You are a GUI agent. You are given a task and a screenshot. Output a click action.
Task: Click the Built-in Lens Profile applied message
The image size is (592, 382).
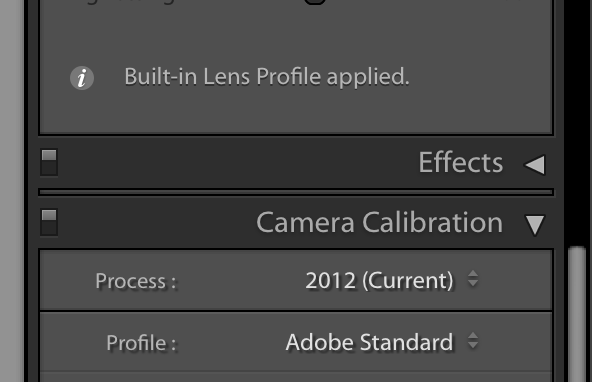click(267, 77)
